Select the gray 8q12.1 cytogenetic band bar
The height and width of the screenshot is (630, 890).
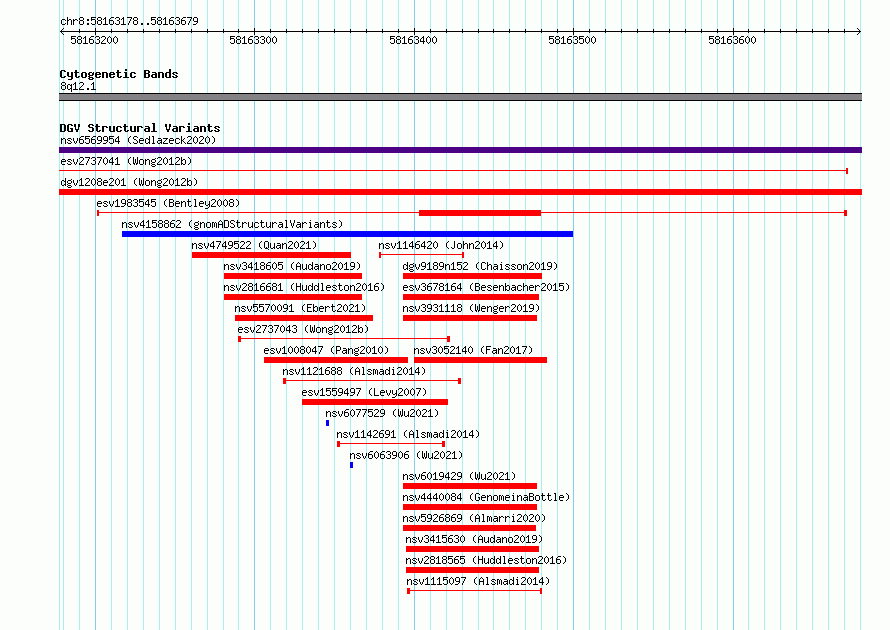pyautogui.click(x=460, y=97)
